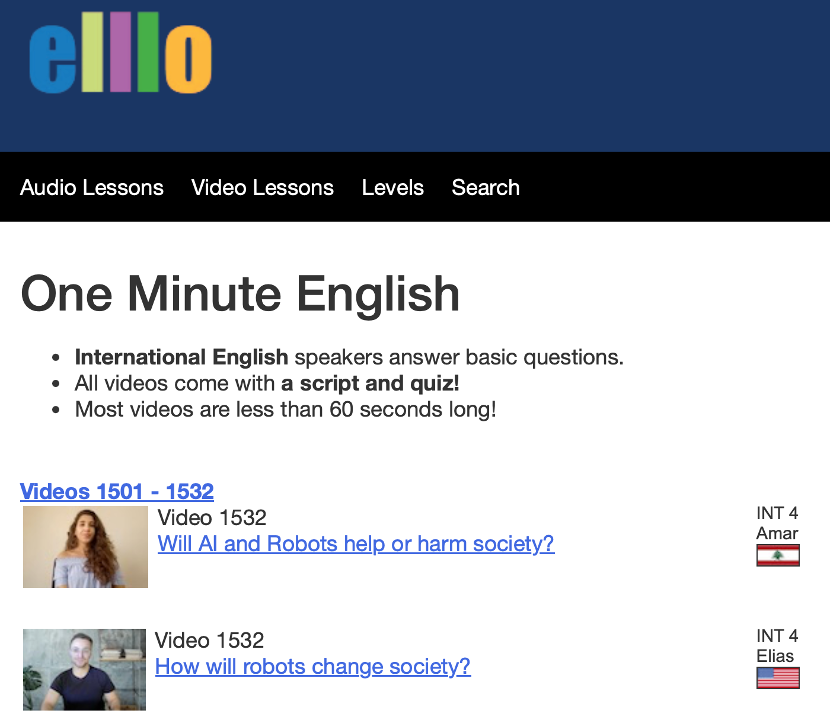Viewport: 830px width, 724px height.
Task: Open 'How will robots change society?' link
Action: coord(313,667)
